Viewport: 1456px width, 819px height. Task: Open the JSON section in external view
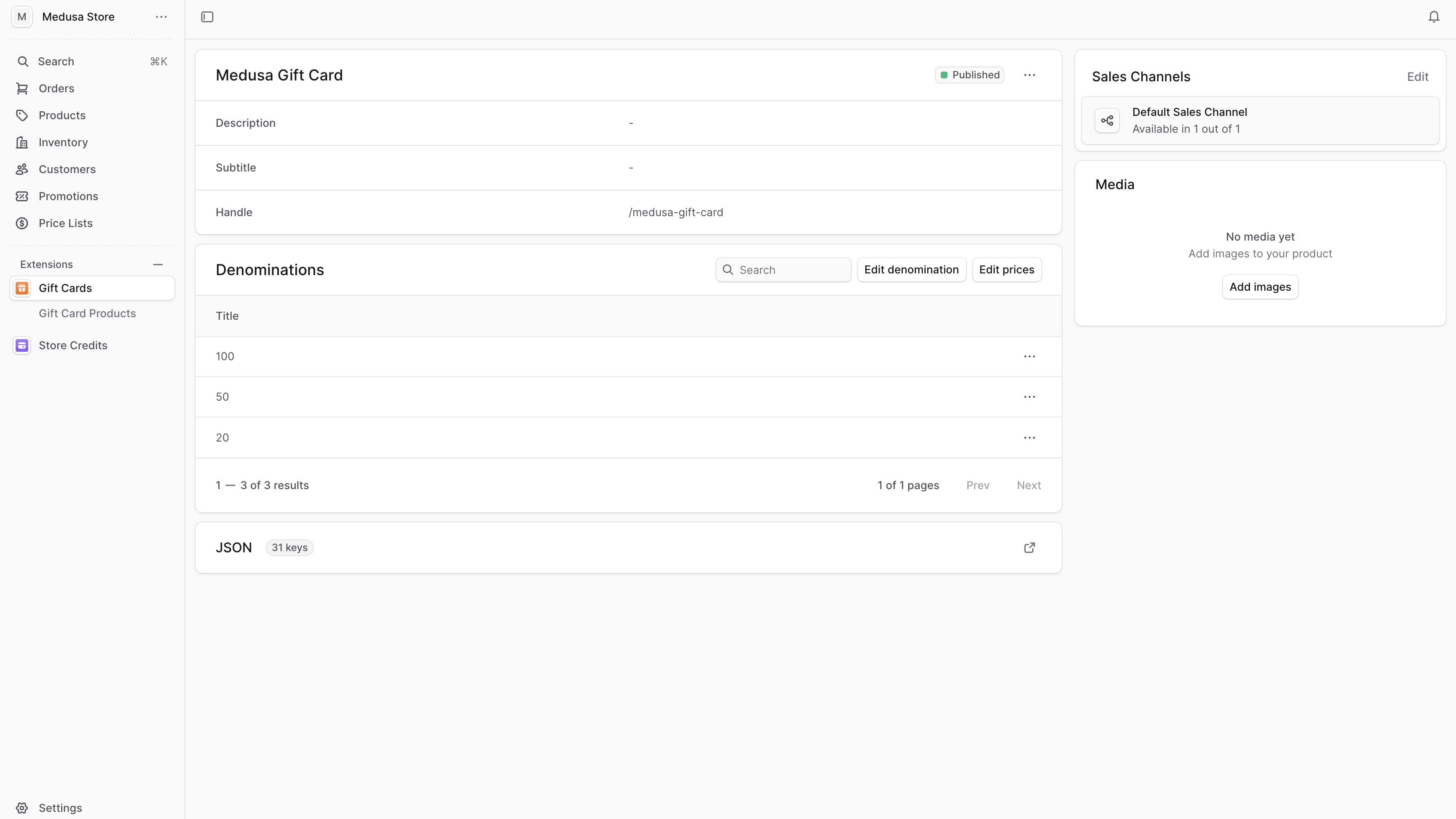1029,547
